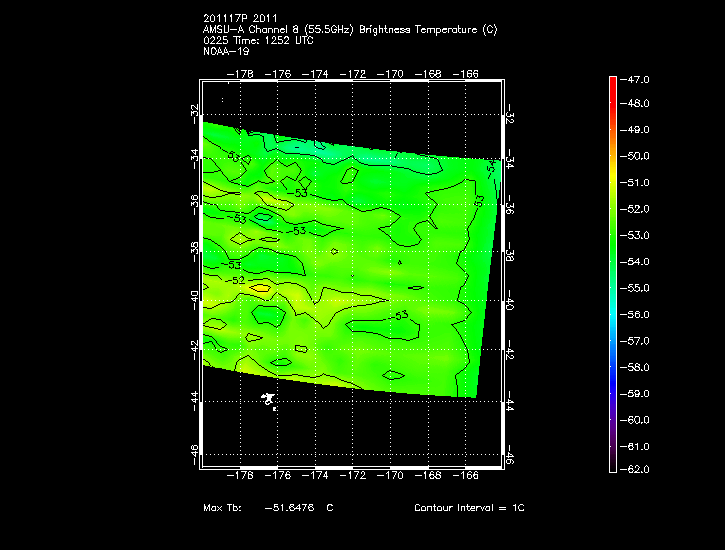Screen dimensions: 725x550
Task: Click the 'Max Tb: -51.6476 C' readout
Action: pos(268,508)
